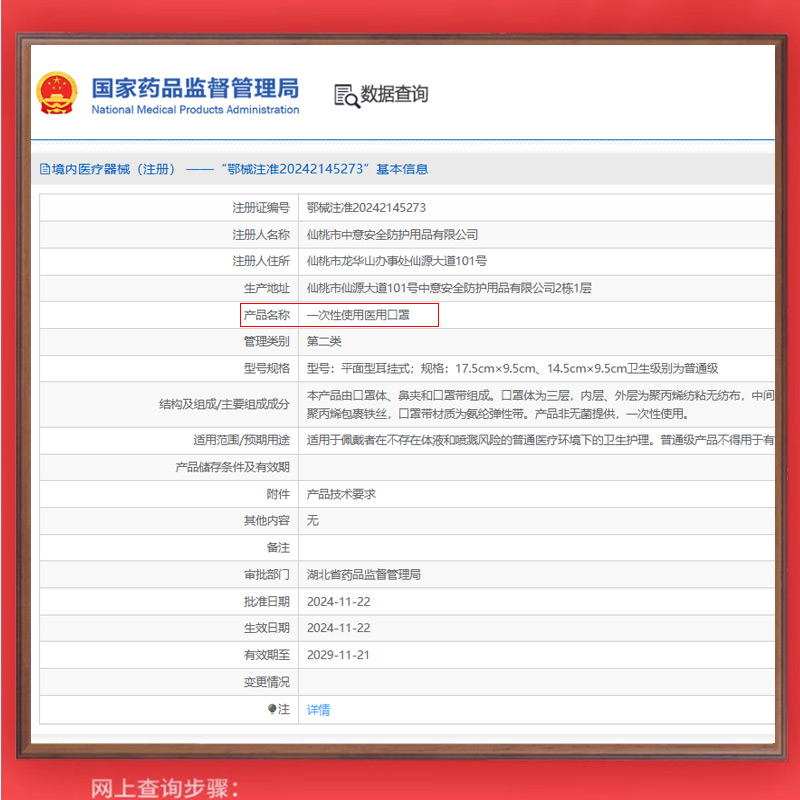Select usage text starting 适用于佩戴者

click(x=540, y=440)
